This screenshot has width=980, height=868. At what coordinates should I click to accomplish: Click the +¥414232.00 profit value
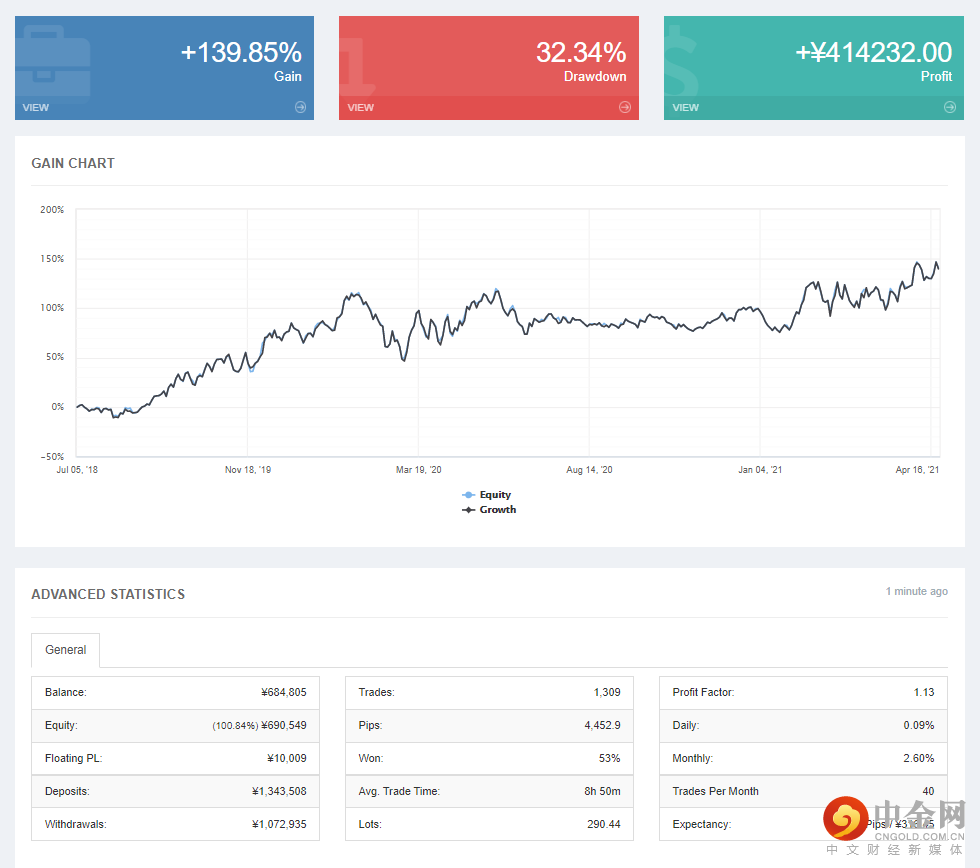(x=874, y=52)
